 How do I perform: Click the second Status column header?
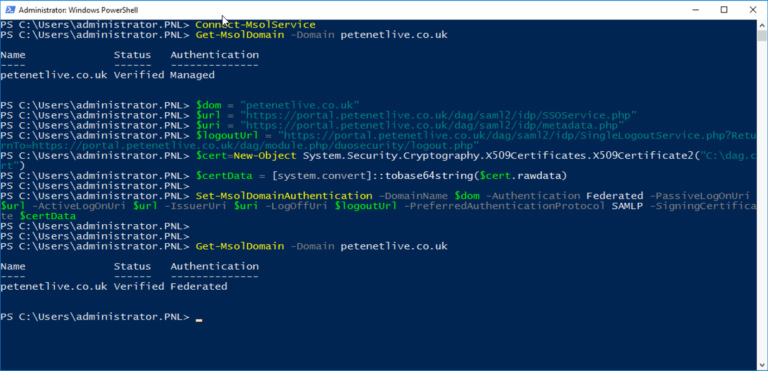(132, 266)
